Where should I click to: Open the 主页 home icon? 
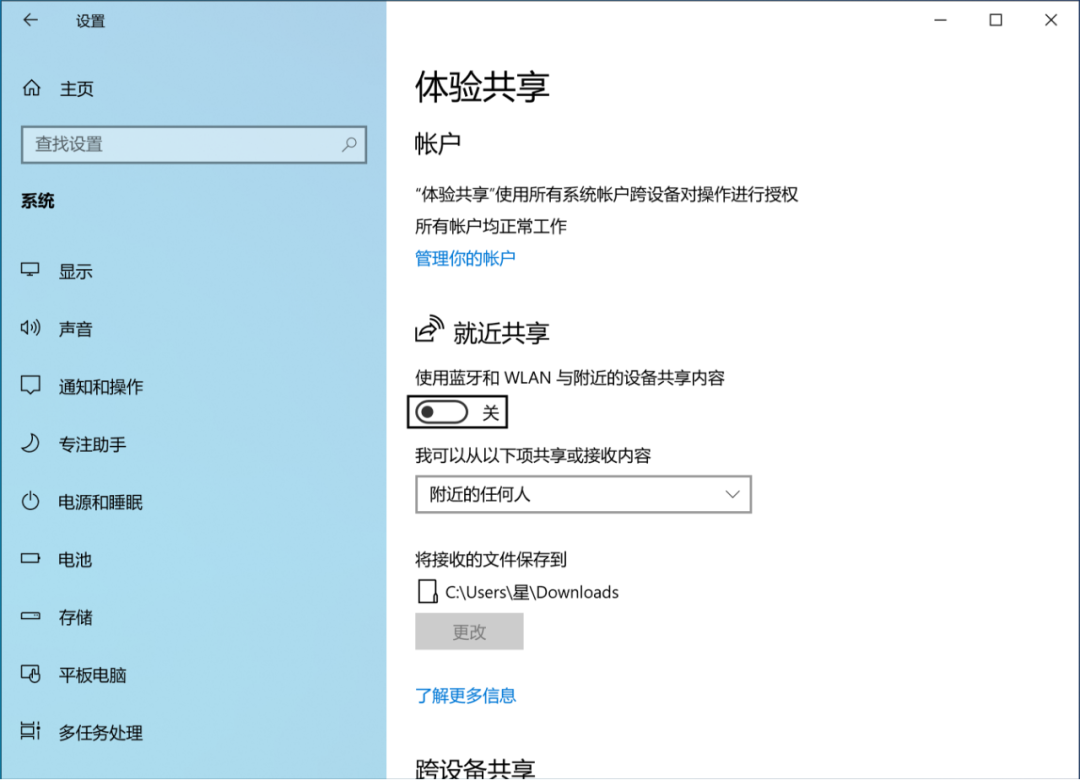(x=31, y=88)
